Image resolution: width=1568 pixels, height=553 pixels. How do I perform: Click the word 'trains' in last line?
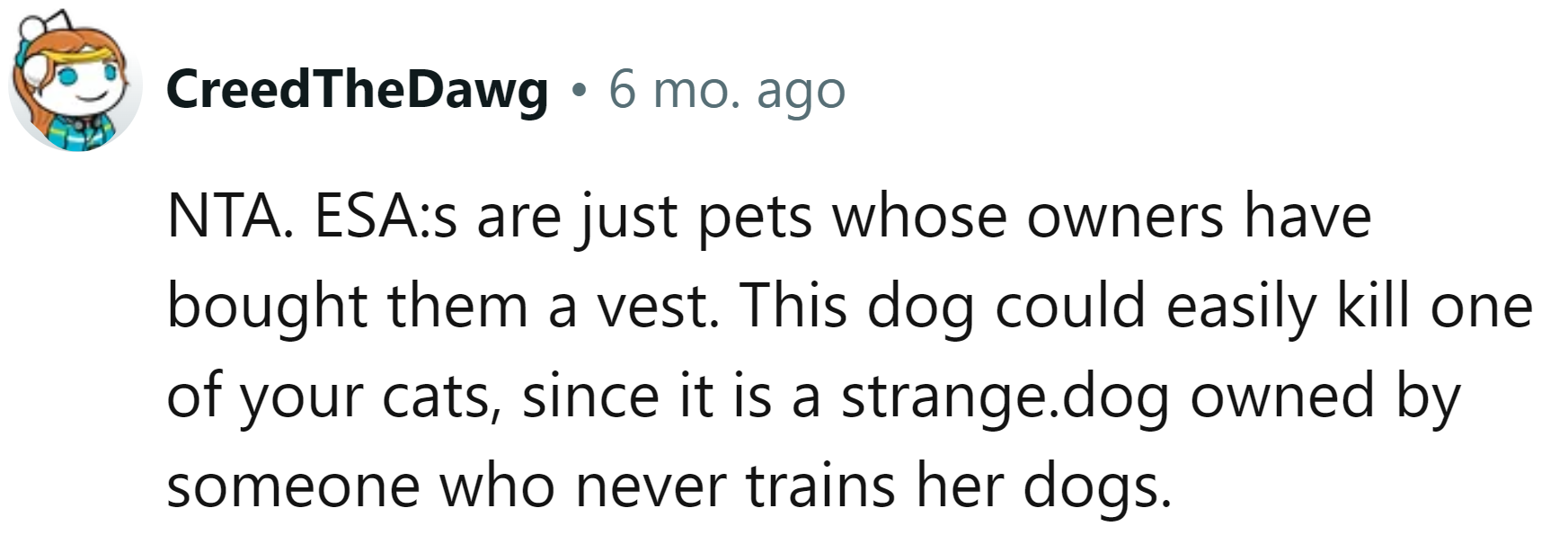[x=820, y=486]
